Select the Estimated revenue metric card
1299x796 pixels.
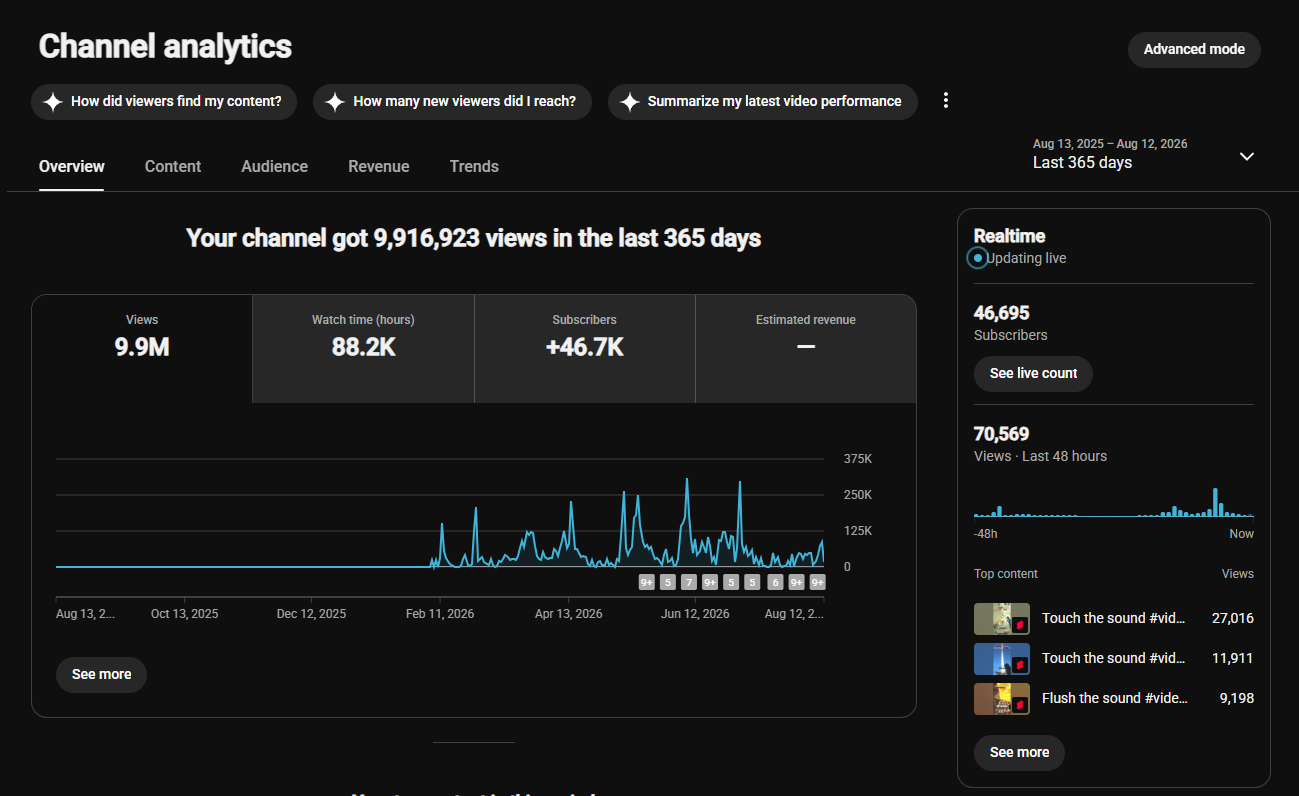(x=806, y=349)
